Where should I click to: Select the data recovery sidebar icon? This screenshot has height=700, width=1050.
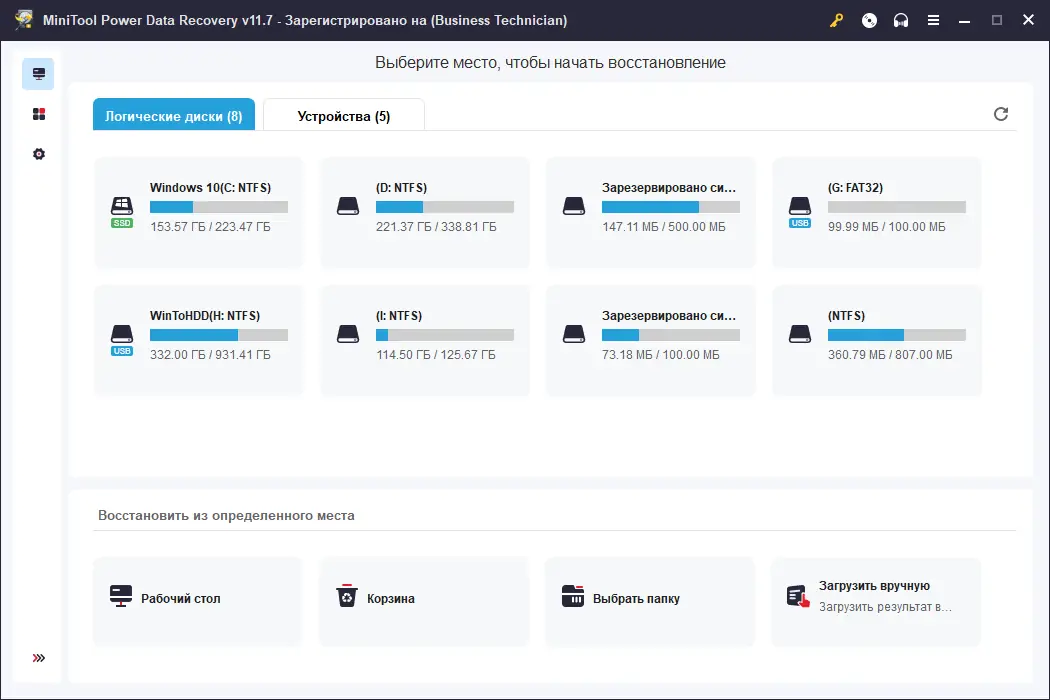[x=37, y=73]
